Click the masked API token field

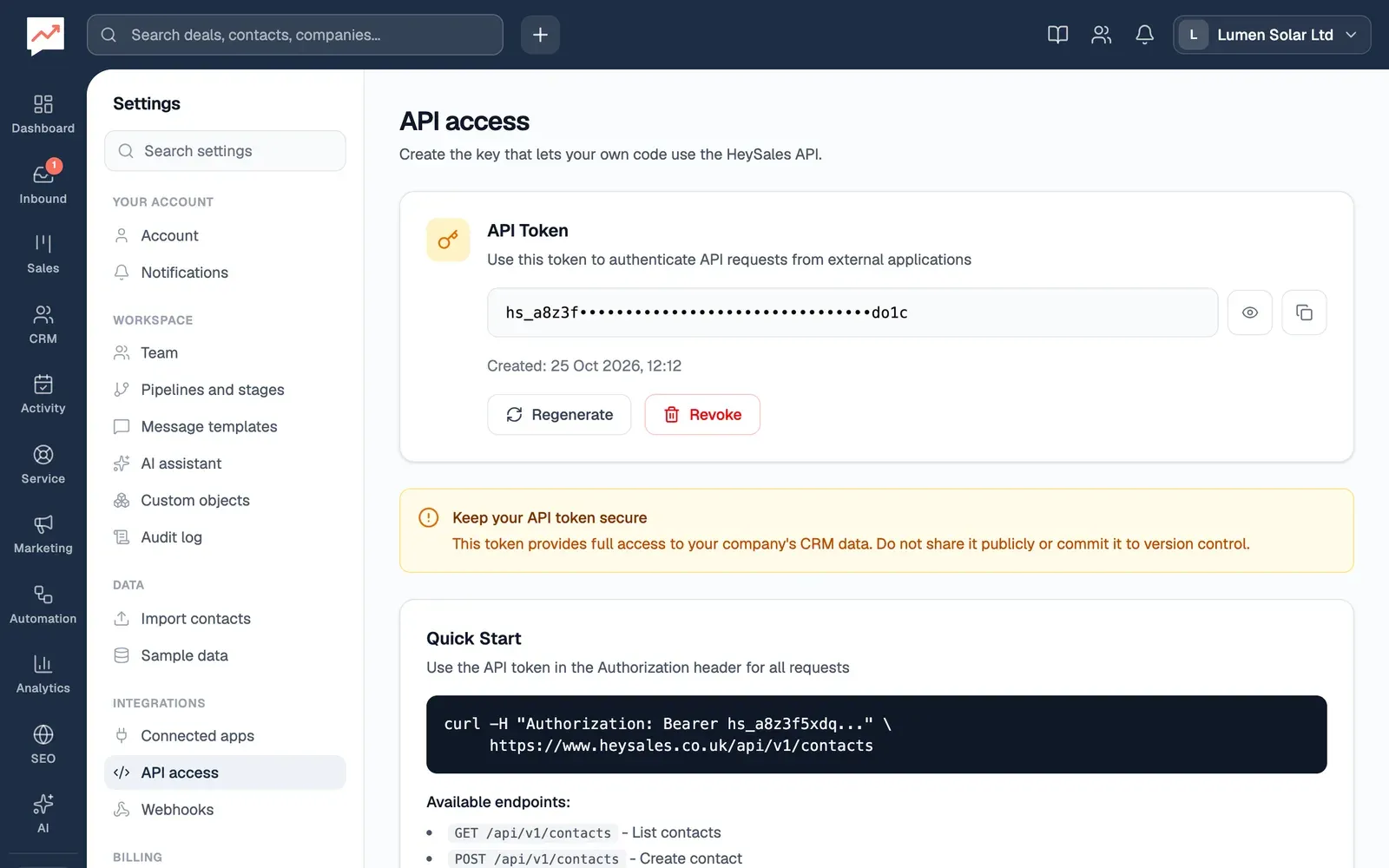pos(852,312)
